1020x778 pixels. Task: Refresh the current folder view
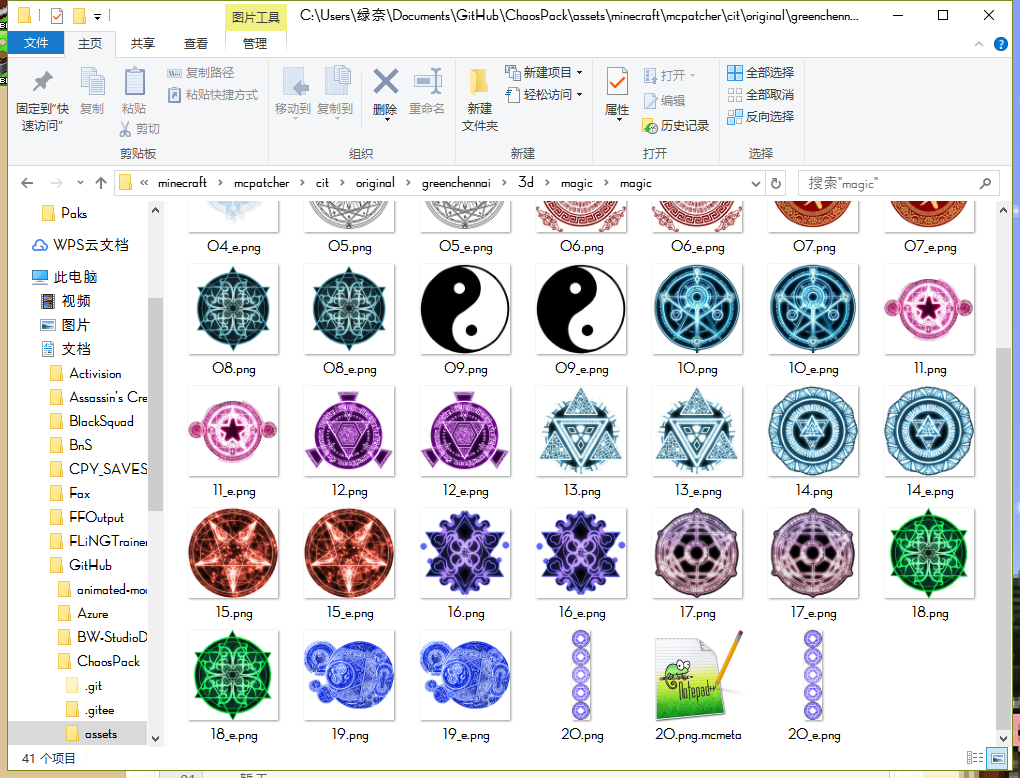776,183
